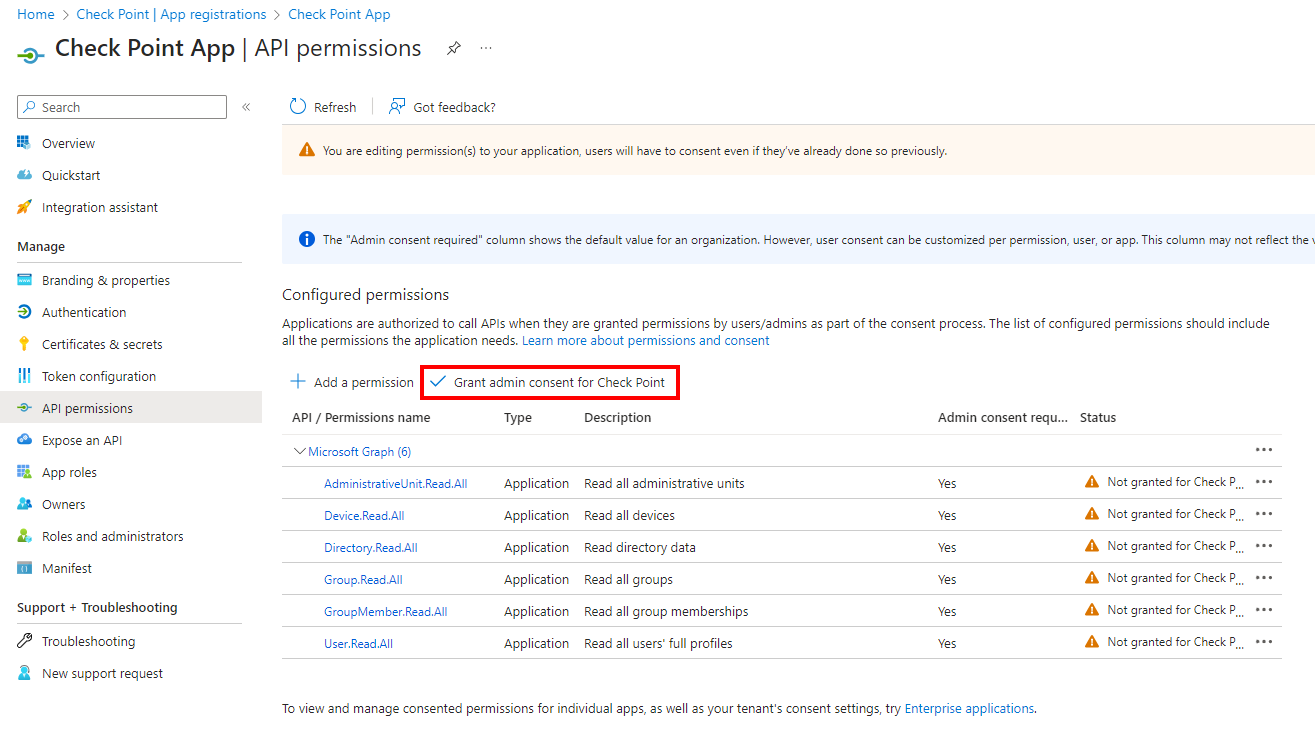This screenshot has width=1315, height=735.
Task: Click the AdministrativeUnit.Read.All permission link
Action: [395, 483]
